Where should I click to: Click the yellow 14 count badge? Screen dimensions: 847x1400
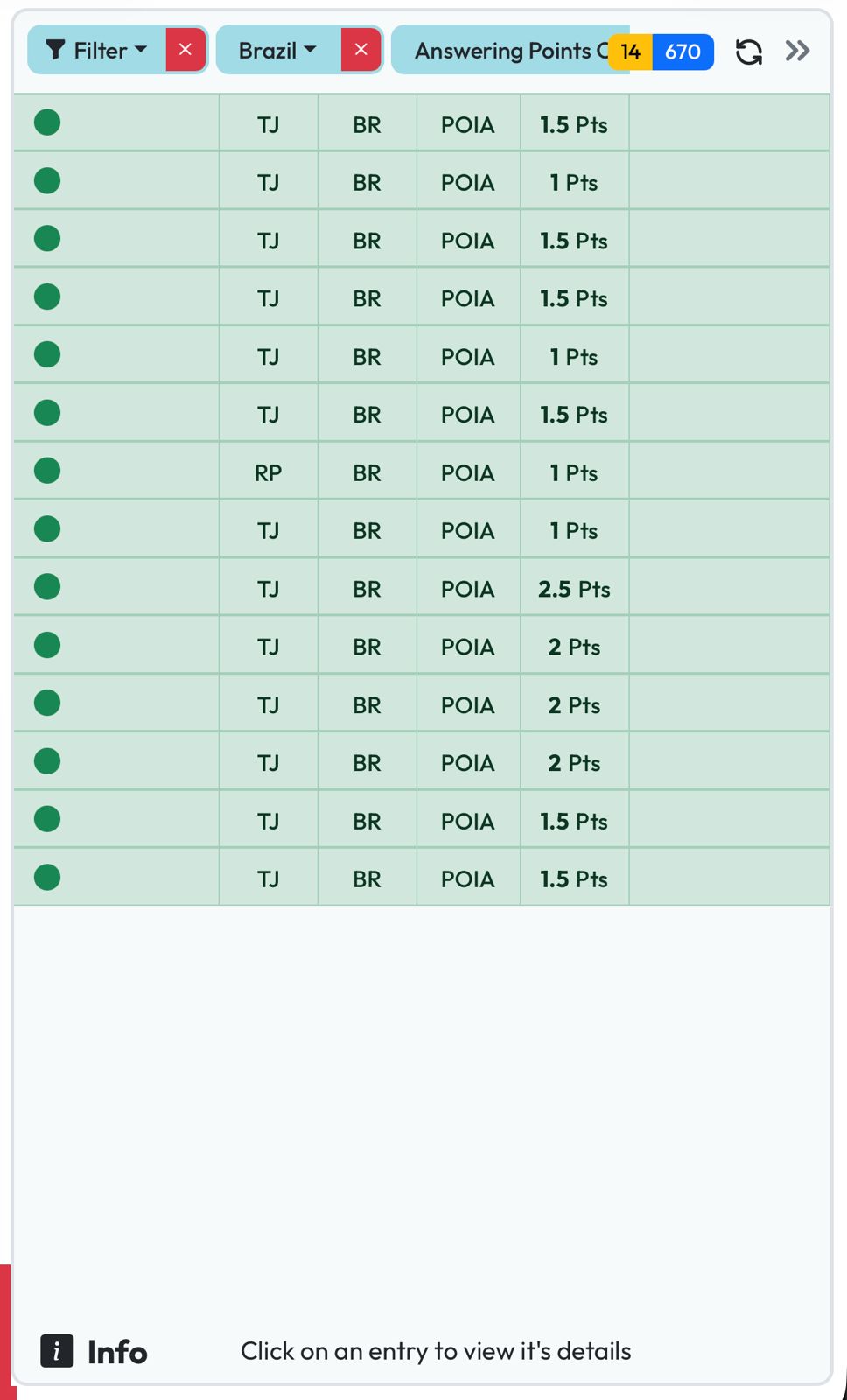click(630, 52)
